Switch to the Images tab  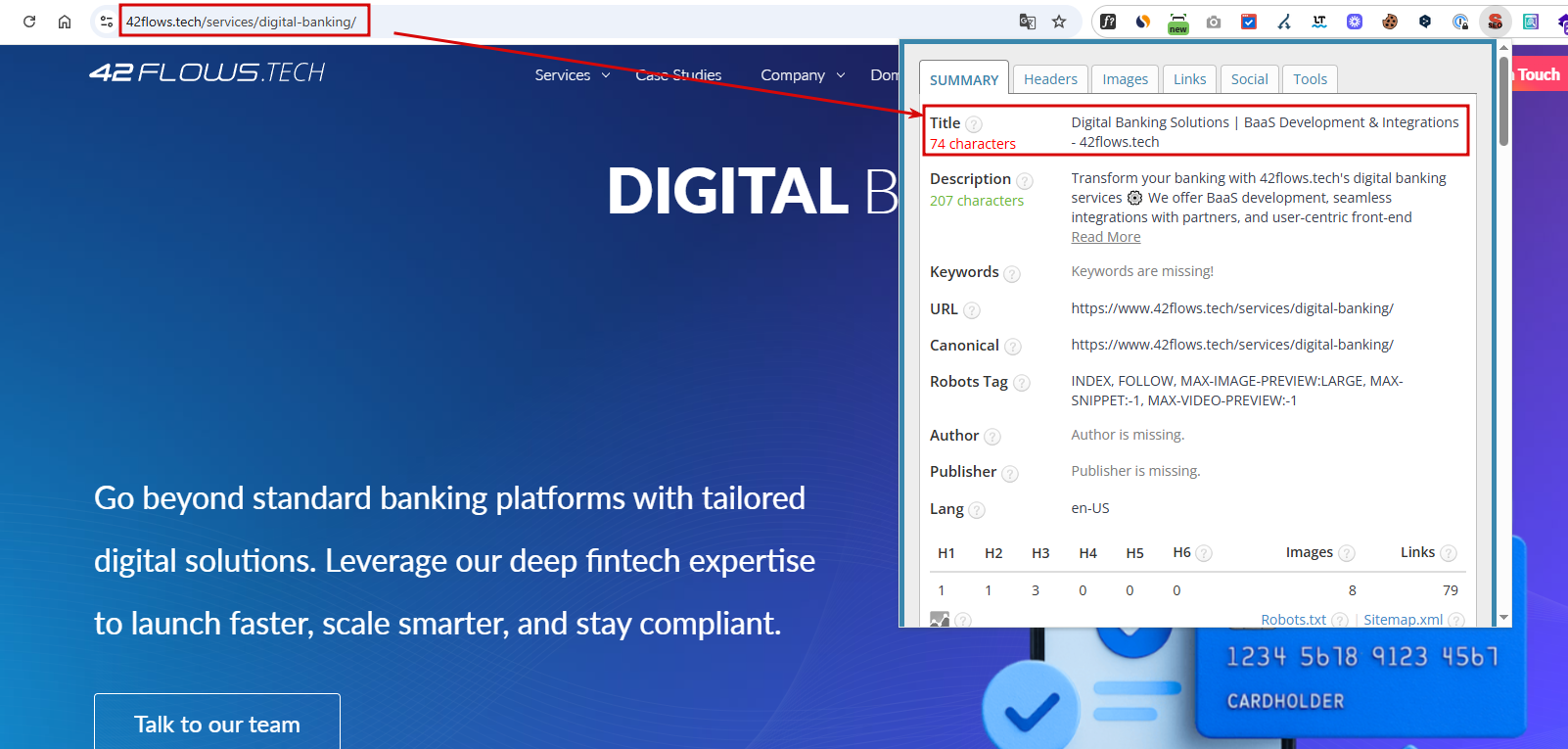pos(1126,79)
